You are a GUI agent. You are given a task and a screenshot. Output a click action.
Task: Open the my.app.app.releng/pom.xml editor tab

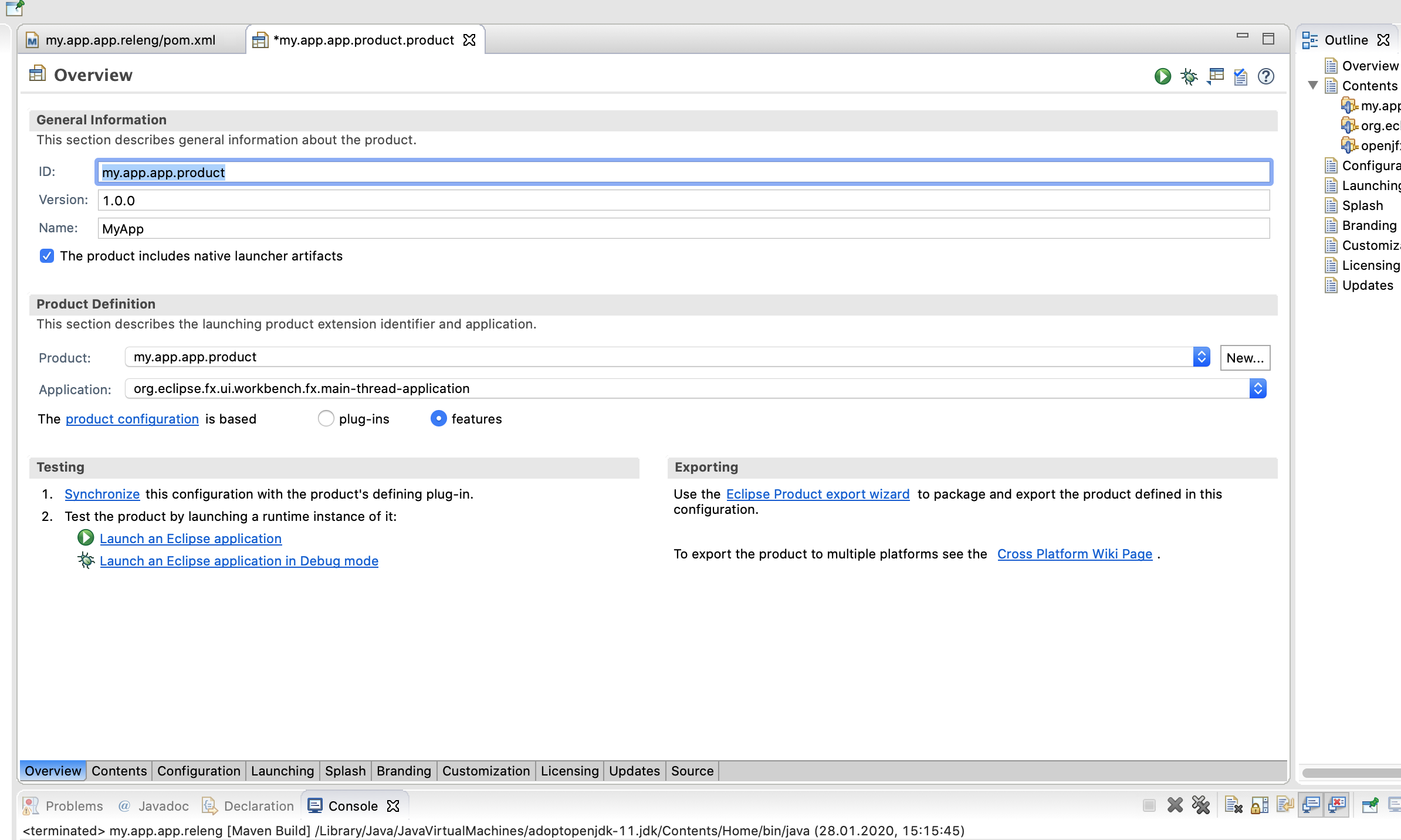pyautogui.click(x=130, y=40)
